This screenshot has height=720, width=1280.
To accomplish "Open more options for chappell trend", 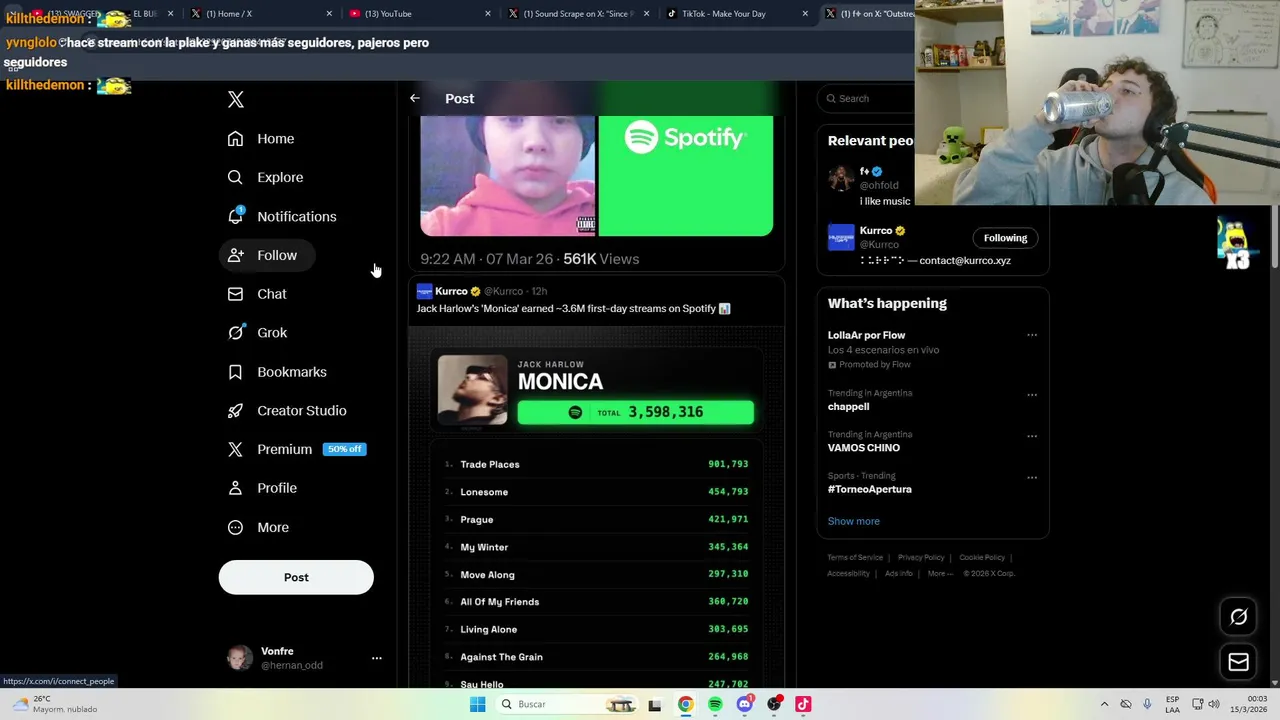I will pos(1032,395).
